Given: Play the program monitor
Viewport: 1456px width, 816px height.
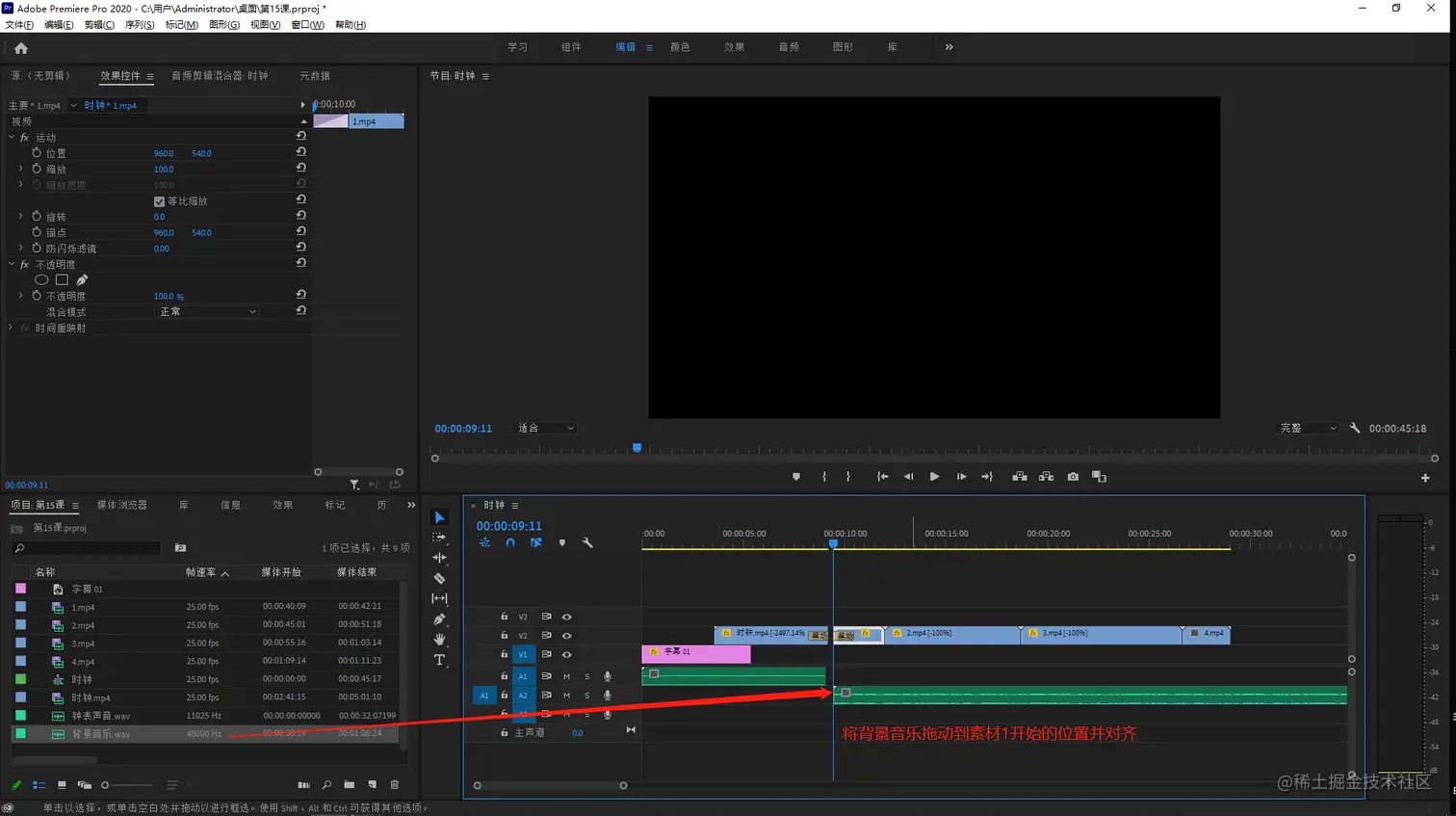Looking at the screenshot, I should tap(934, 477).
